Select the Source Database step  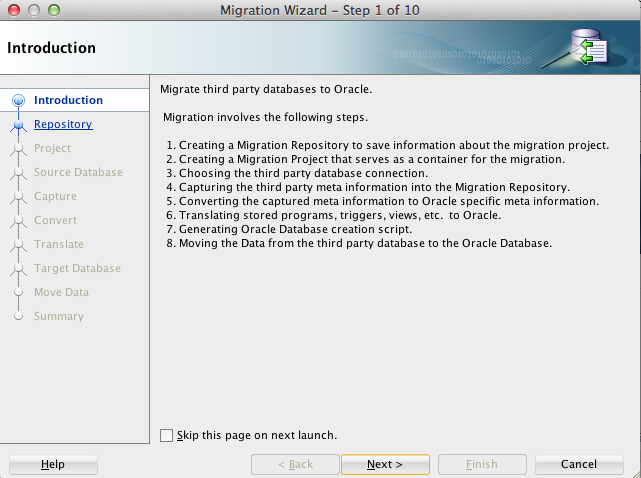[78, 172]
